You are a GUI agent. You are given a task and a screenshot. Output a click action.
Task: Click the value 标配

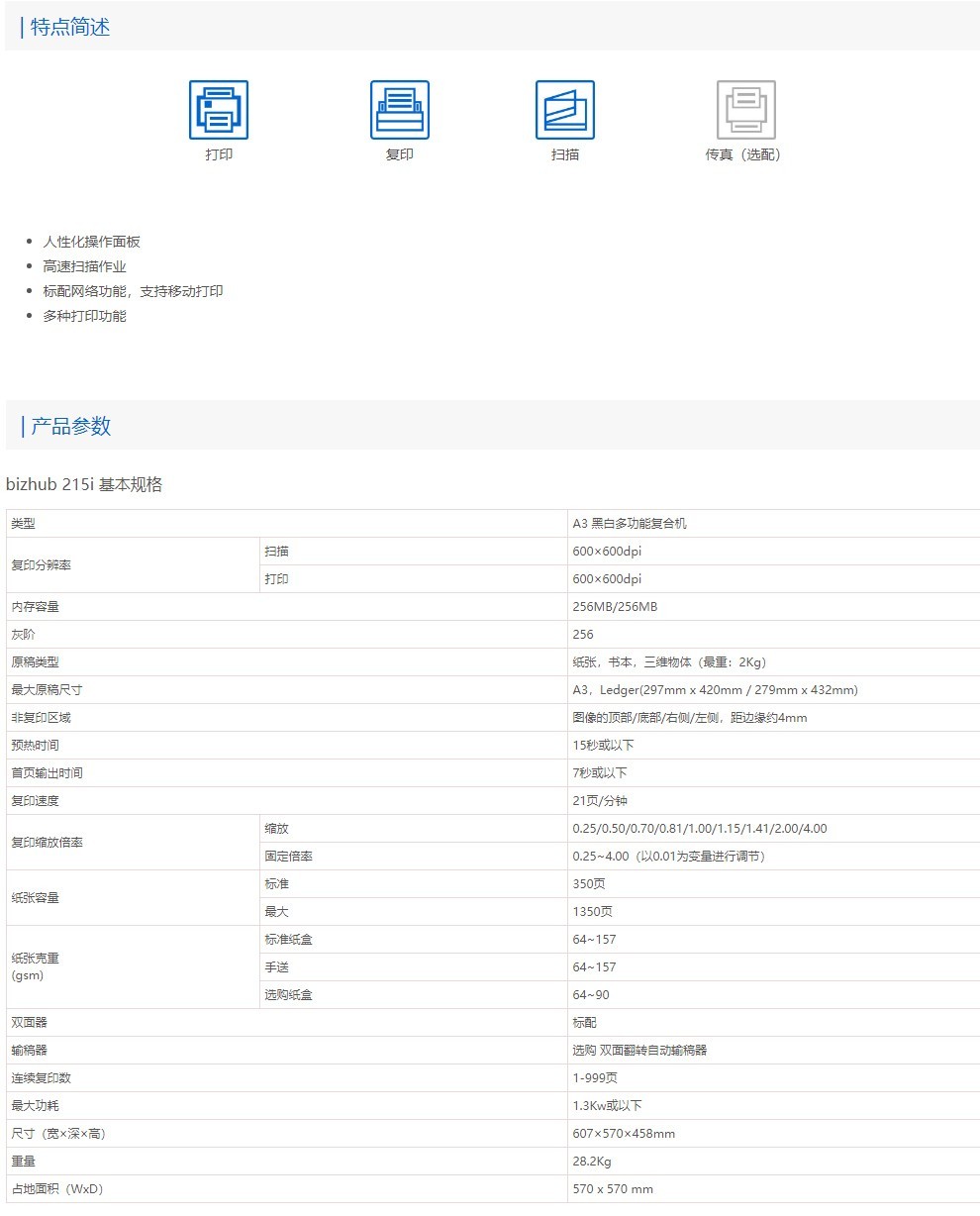pyautogui.click(x=584, y=1023)
